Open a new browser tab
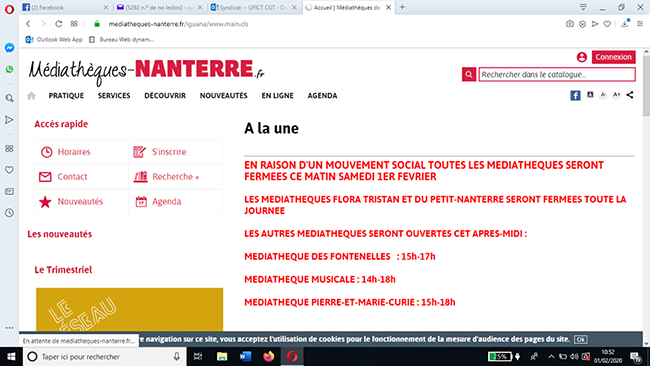Image resolution: width=650 pixels, height=366 pixels. click(x=402, y=7)
